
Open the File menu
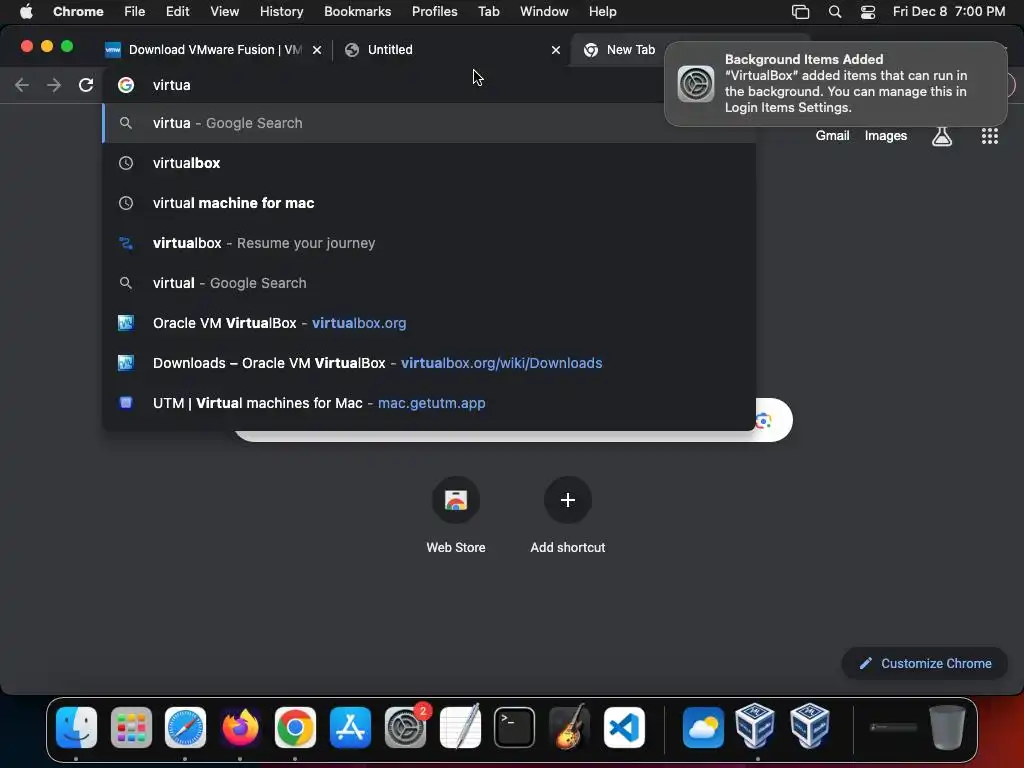135,12
